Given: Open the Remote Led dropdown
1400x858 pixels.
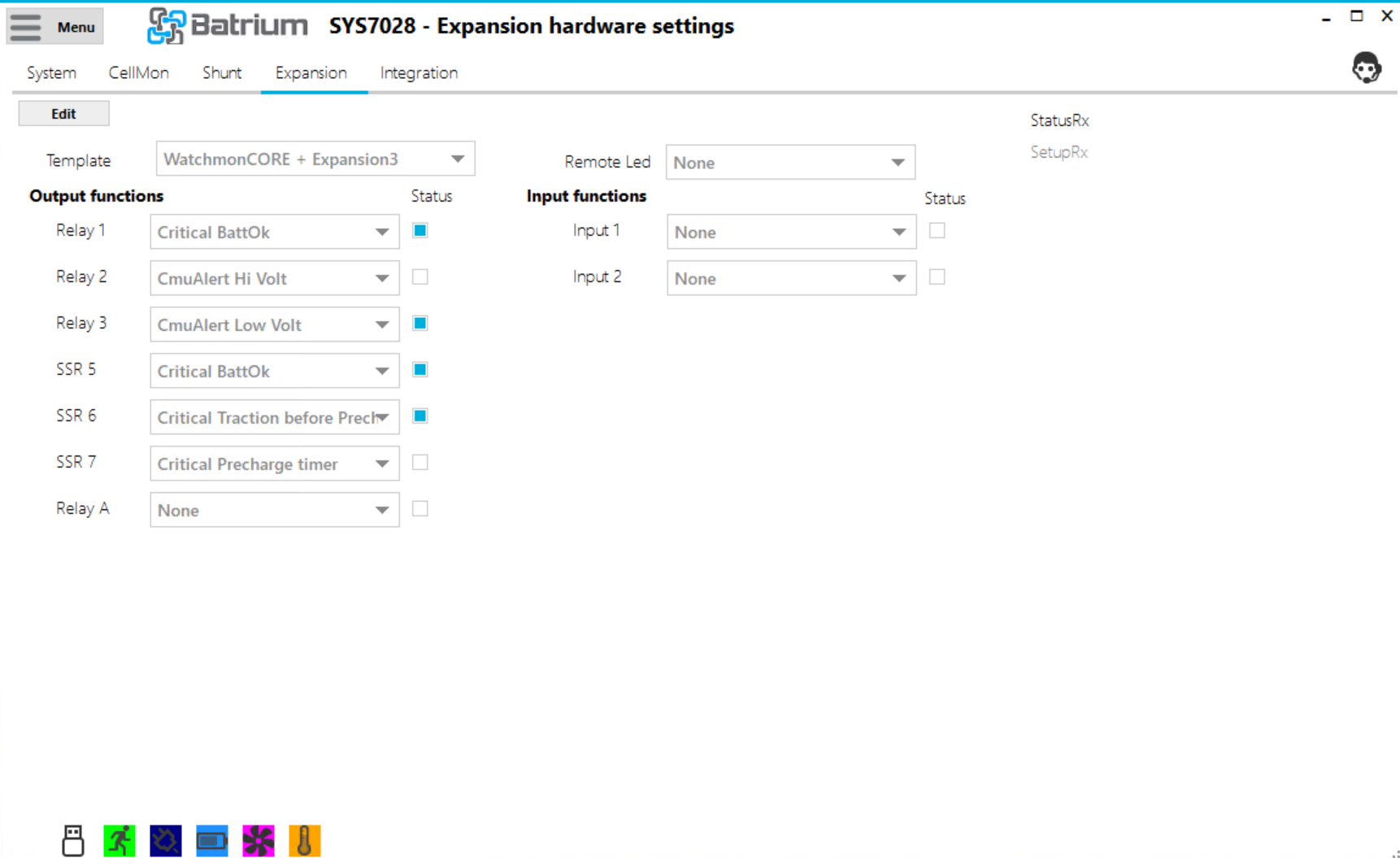Looking at the screenshot, I should click(790, 162).
